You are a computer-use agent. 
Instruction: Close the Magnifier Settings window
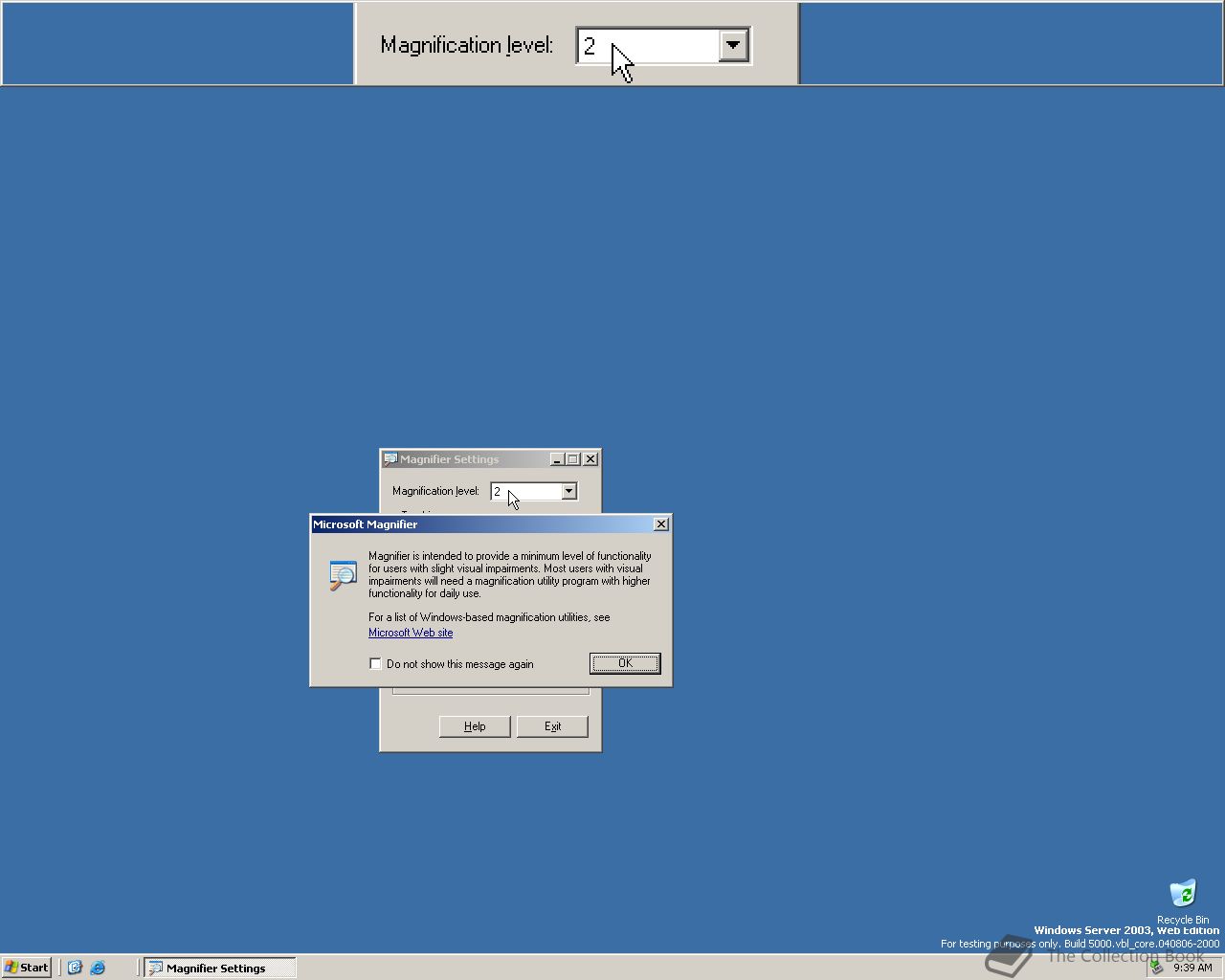590,459
